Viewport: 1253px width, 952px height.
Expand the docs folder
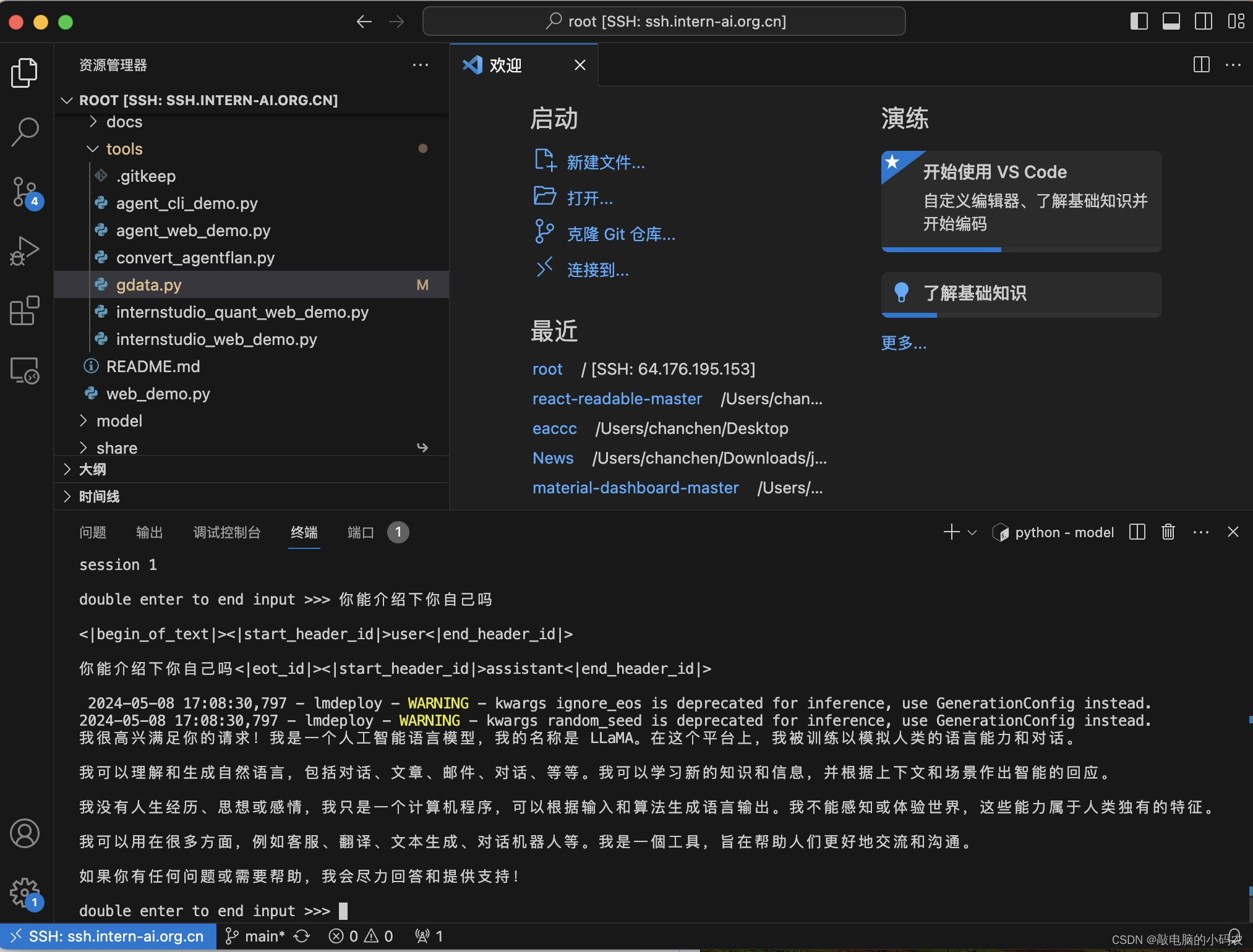[x=251, y=122]
